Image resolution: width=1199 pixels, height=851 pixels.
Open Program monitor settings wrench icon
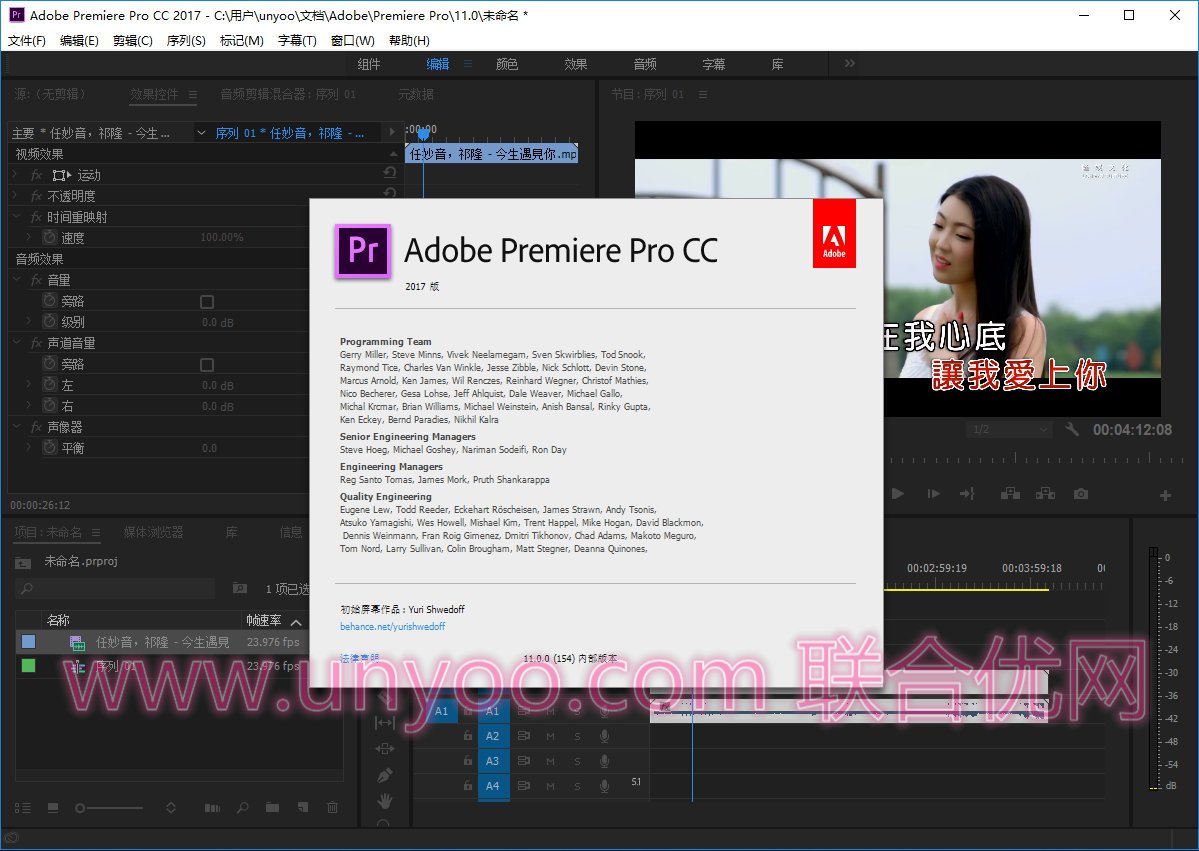[1072, 430]
